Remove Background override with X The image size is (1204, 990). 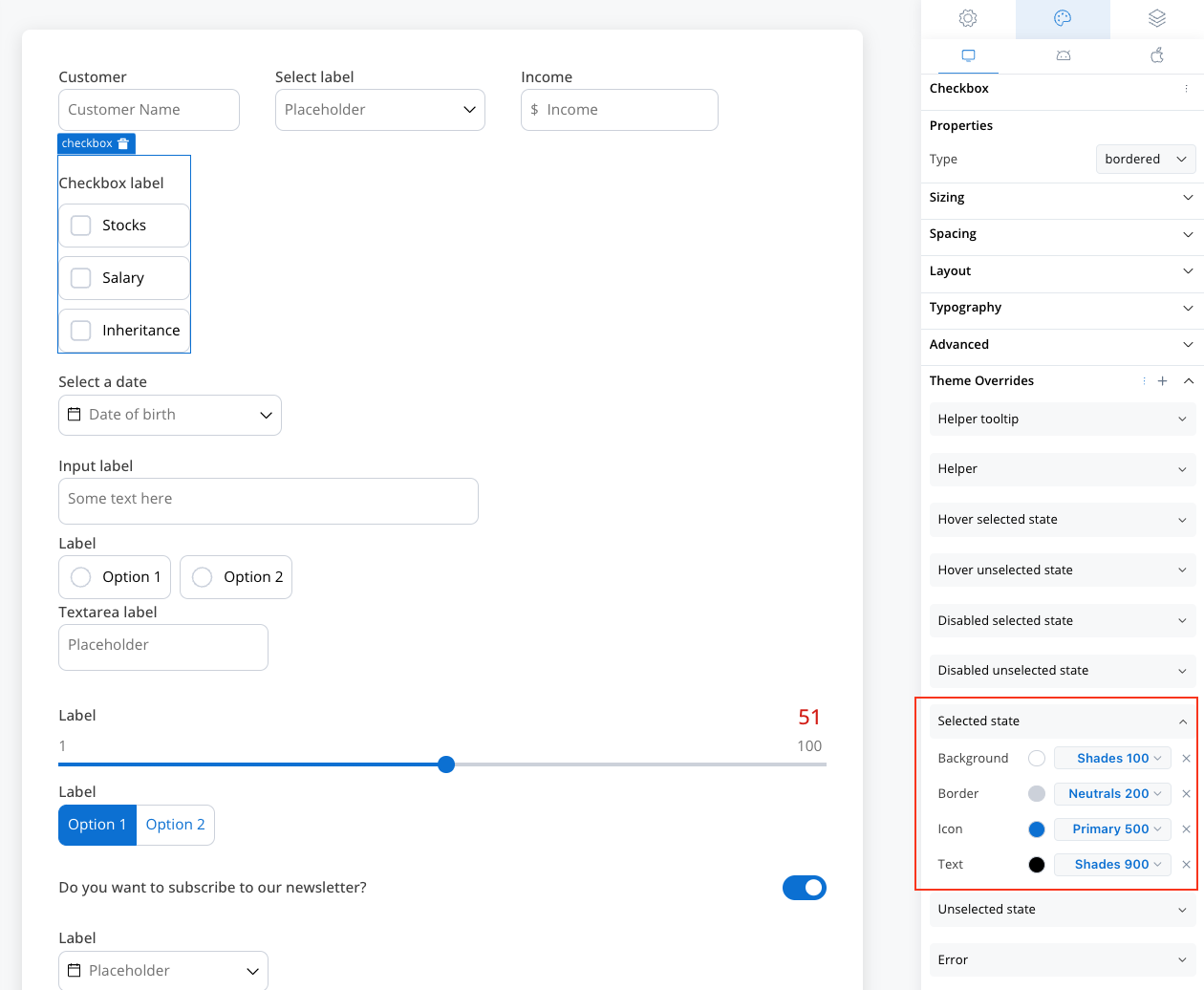point(1186,758)
